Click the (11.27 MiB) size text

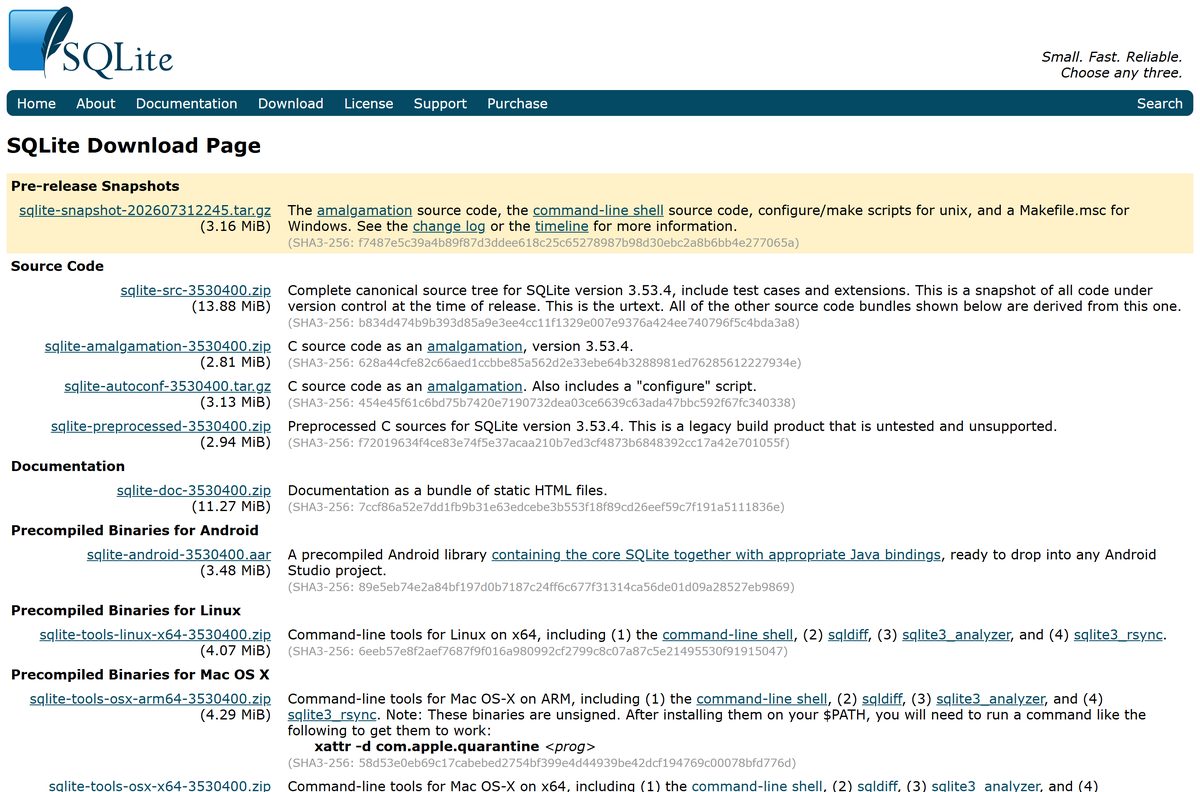[x=231, y=506]
